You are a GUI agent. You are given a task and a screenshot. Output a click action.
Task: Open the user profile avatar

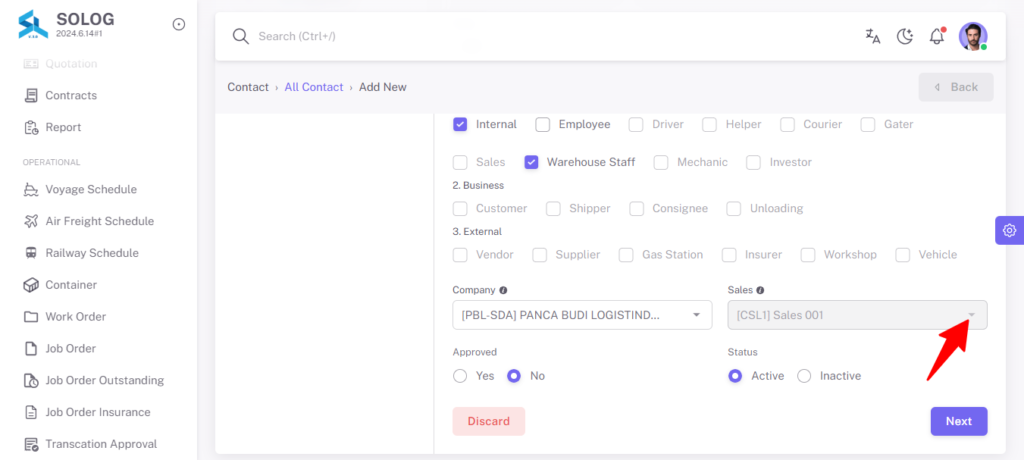(973, 37)
